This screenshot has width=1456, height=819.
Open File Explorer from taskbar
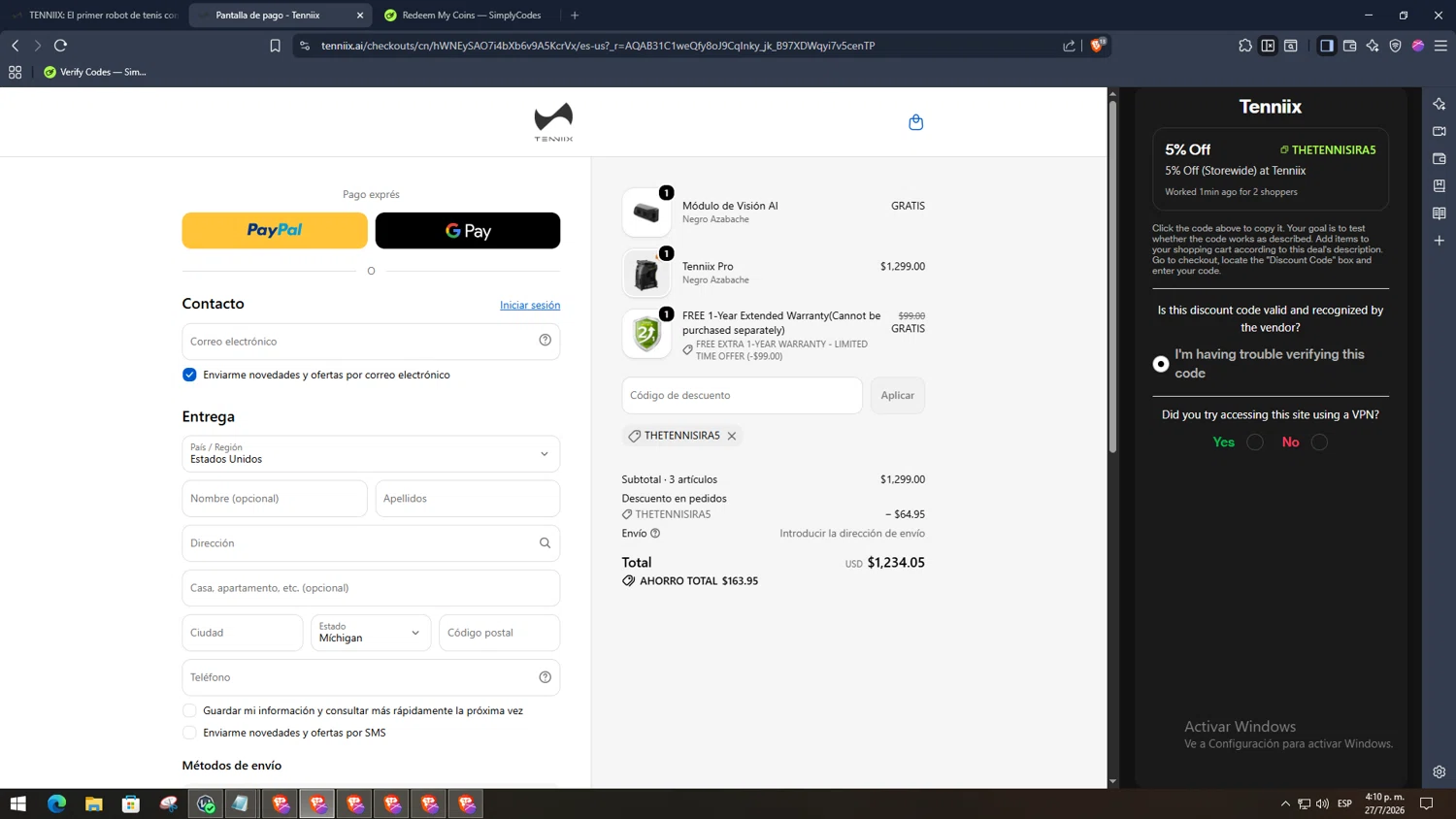pos(93,803)
